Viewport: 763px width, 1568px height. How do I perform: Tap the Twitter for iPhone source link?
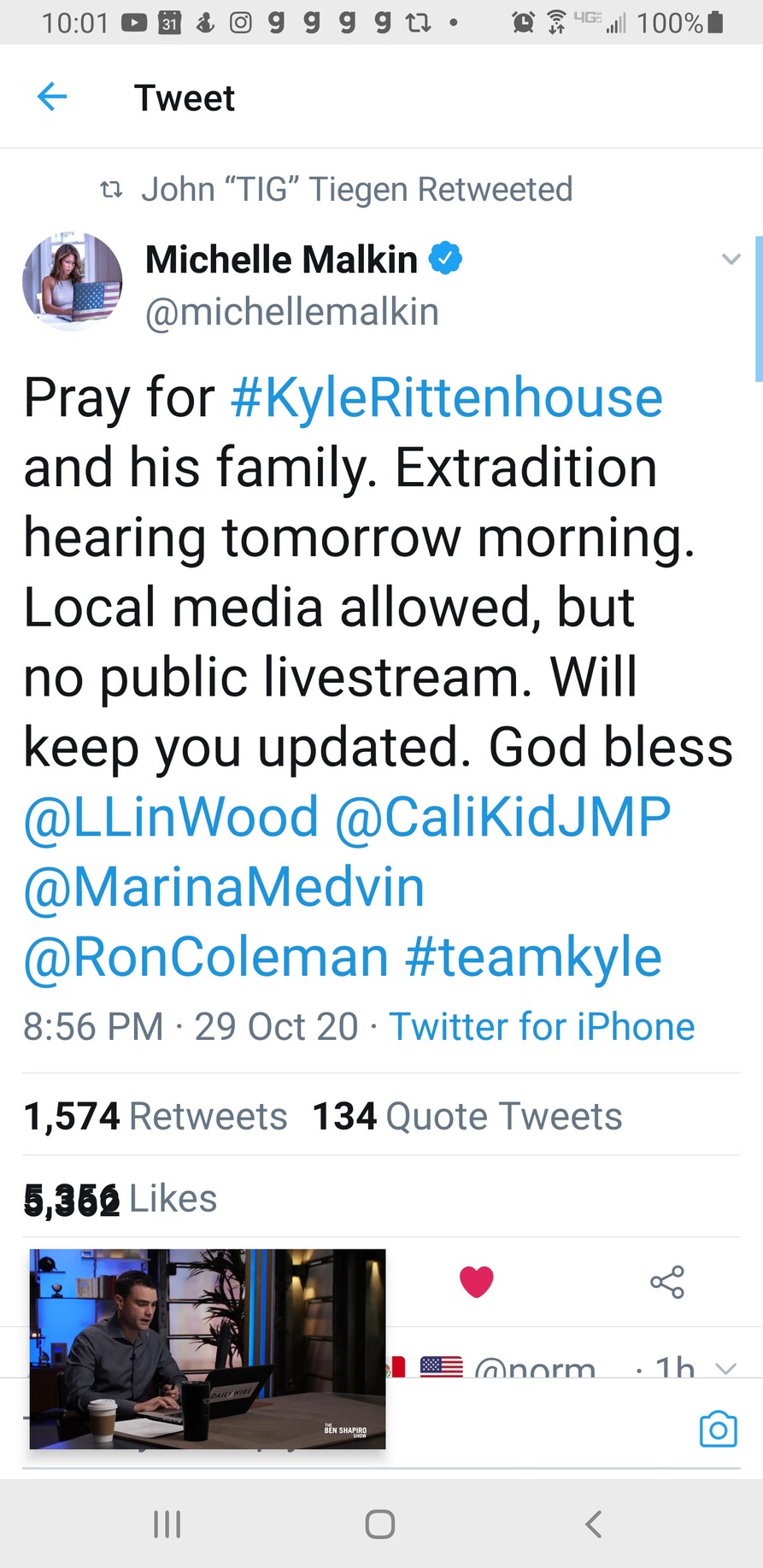click(x=542, y=1026)
